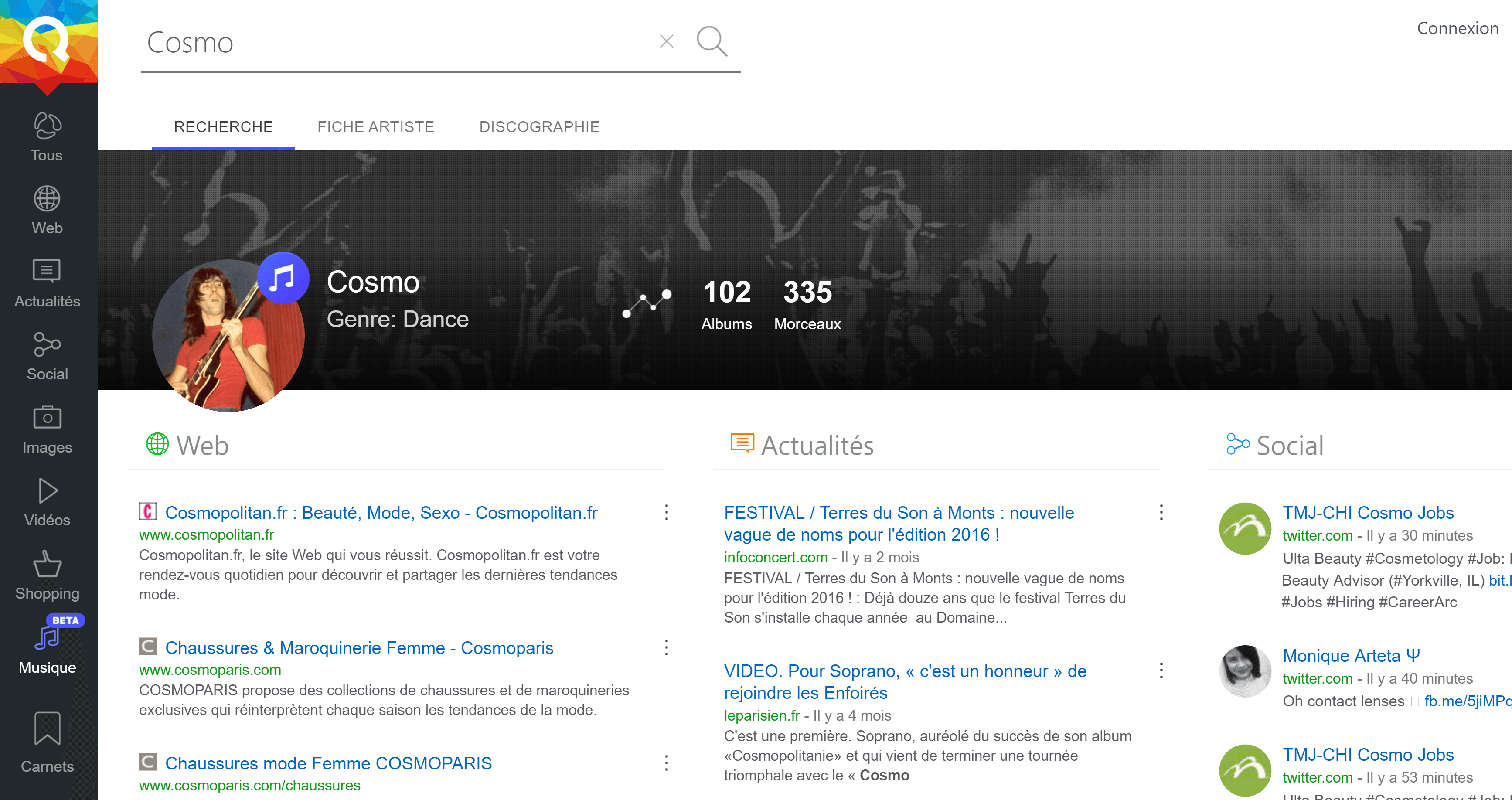This screenshot has height=800, width=1512.
Task: Open options menu for Soprano Enfoirés article
Action: point(1161,670)
